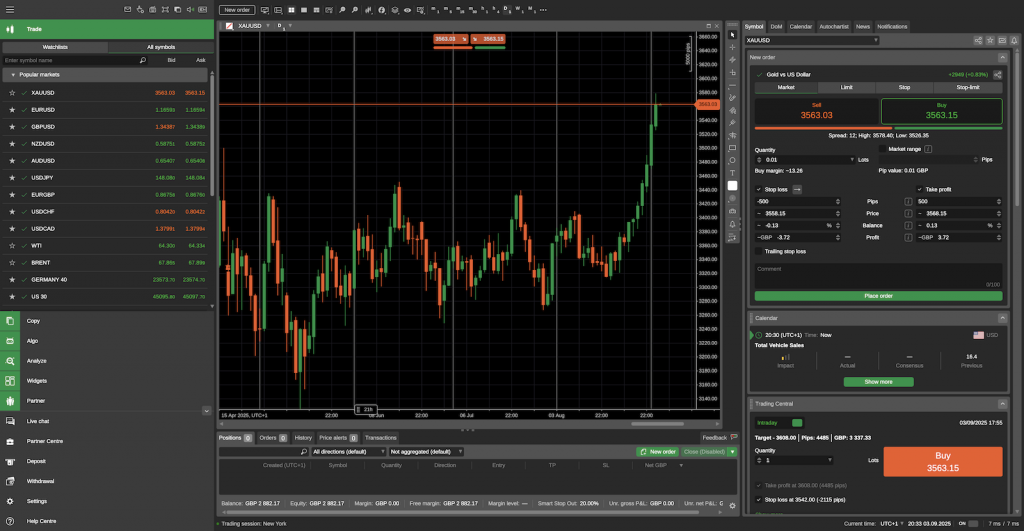The width and height of the screenshot is (1024, 531).
Task: Open positions panel settings gear
Action: [732, 506]
